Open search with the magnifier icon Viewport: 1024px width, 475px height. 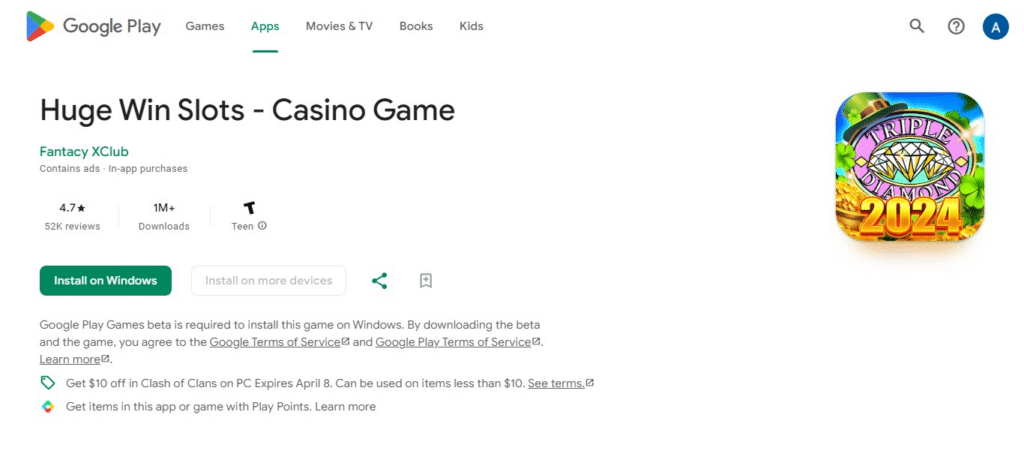click(x=917, y=26)
